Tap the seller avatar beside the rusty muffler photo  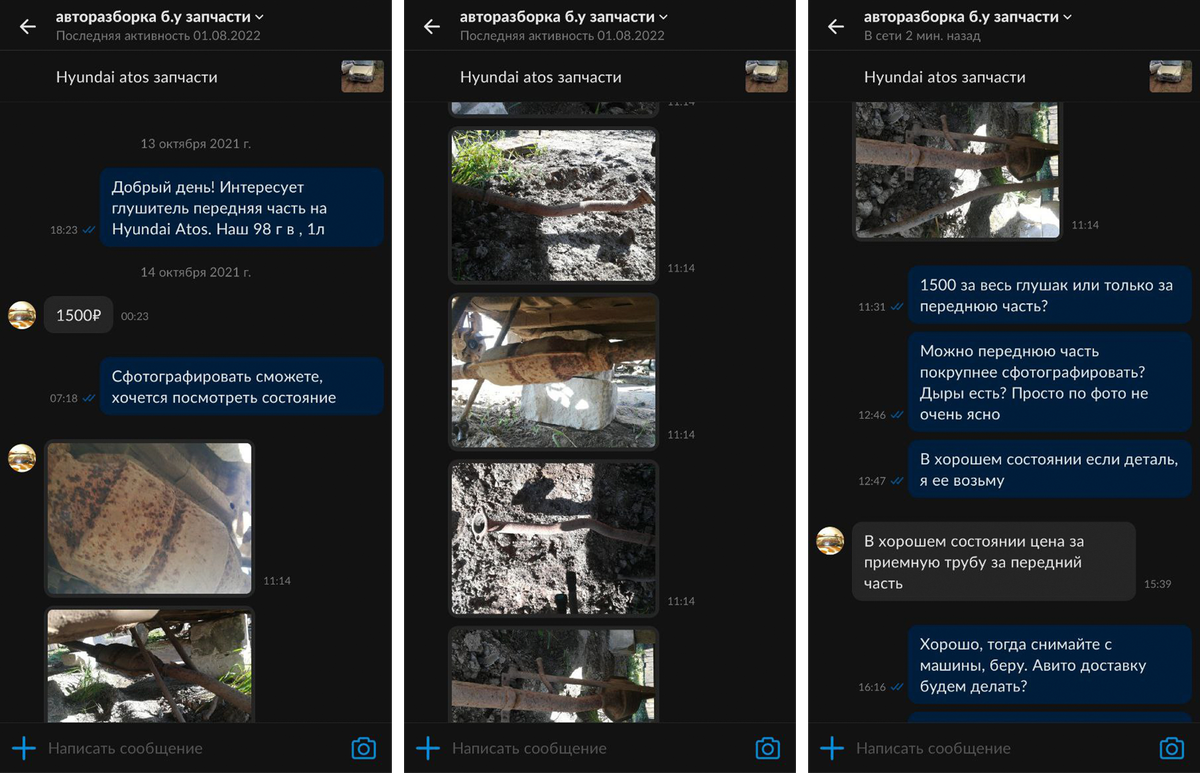[22, 458]
